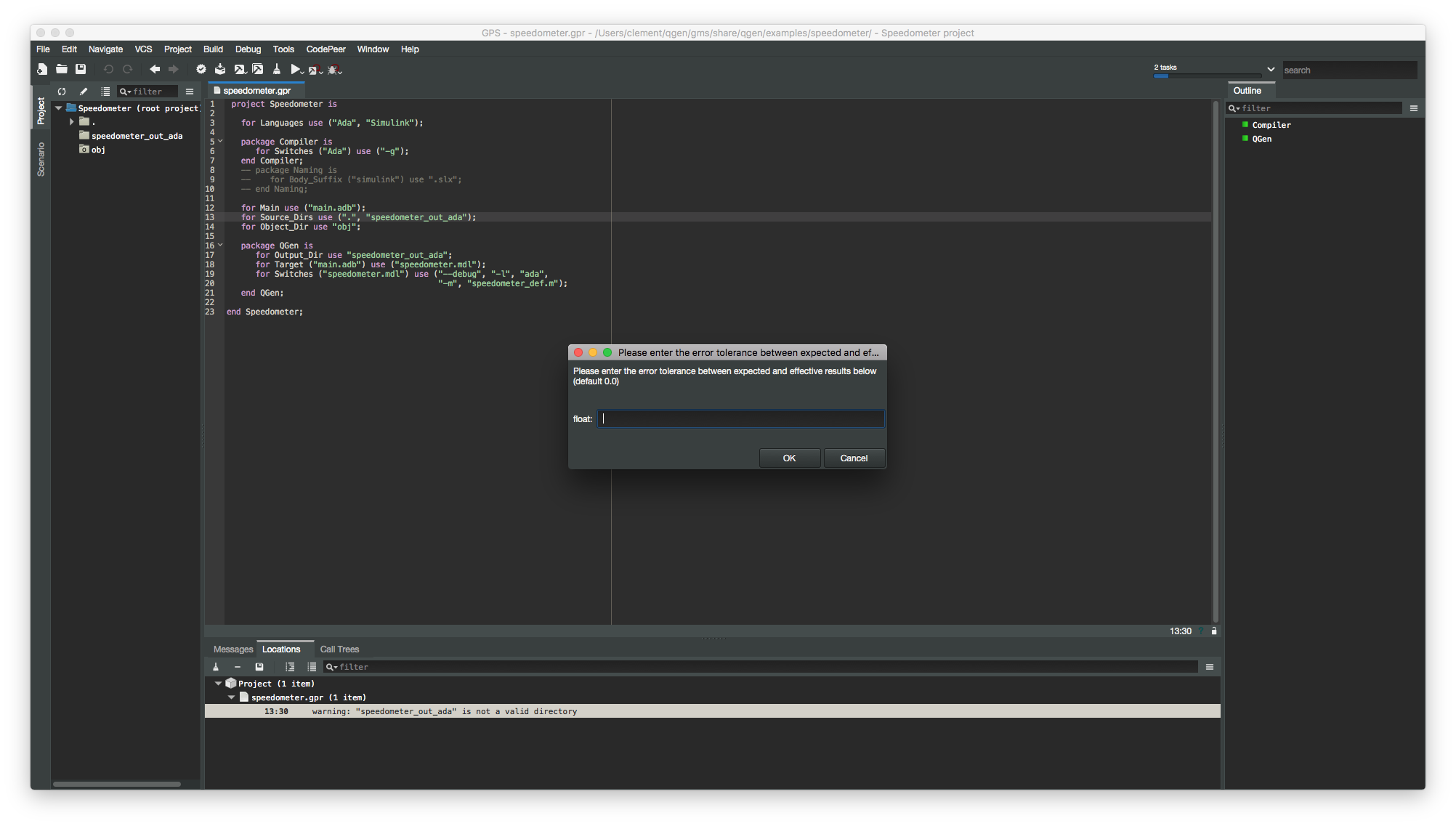Click the collapse all icon in Locations

(312, 667)
